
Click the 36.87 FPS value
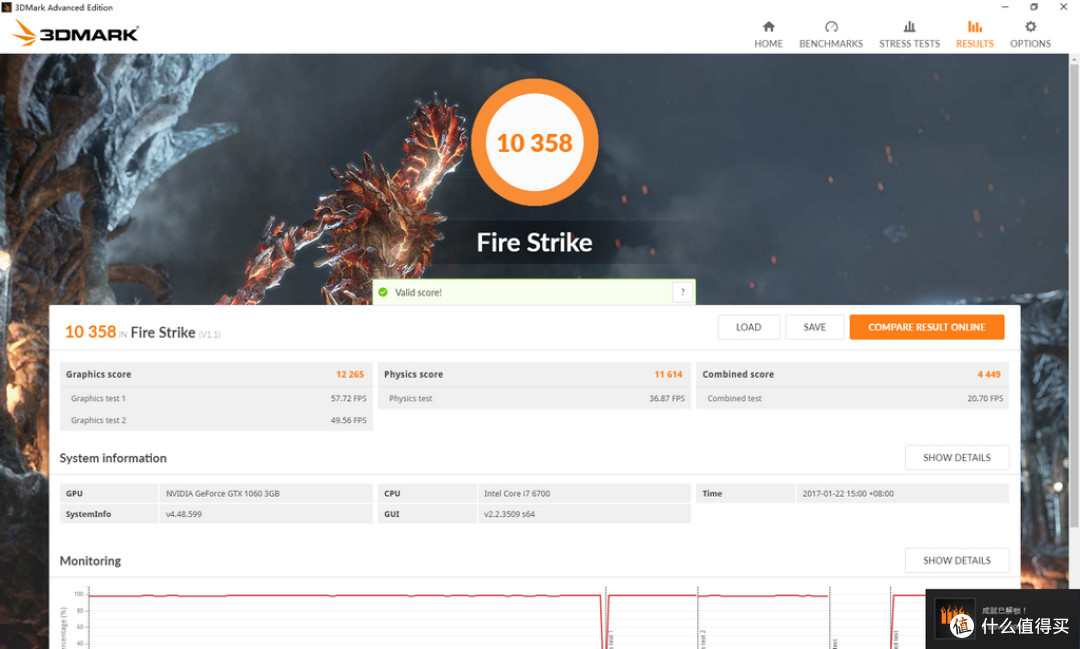[667, 398]
